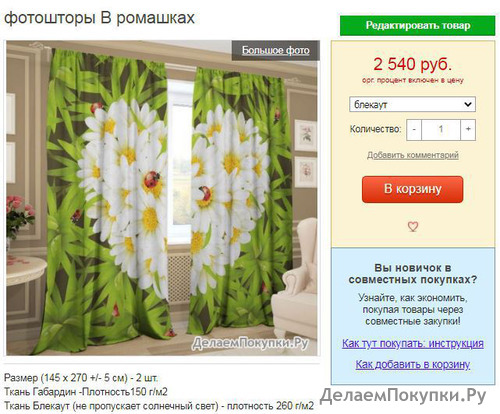Click the ДелаемПокупки.Ру watermark on the photo
The width and height of the screenshot is (500, 414).
pos(250,344)
